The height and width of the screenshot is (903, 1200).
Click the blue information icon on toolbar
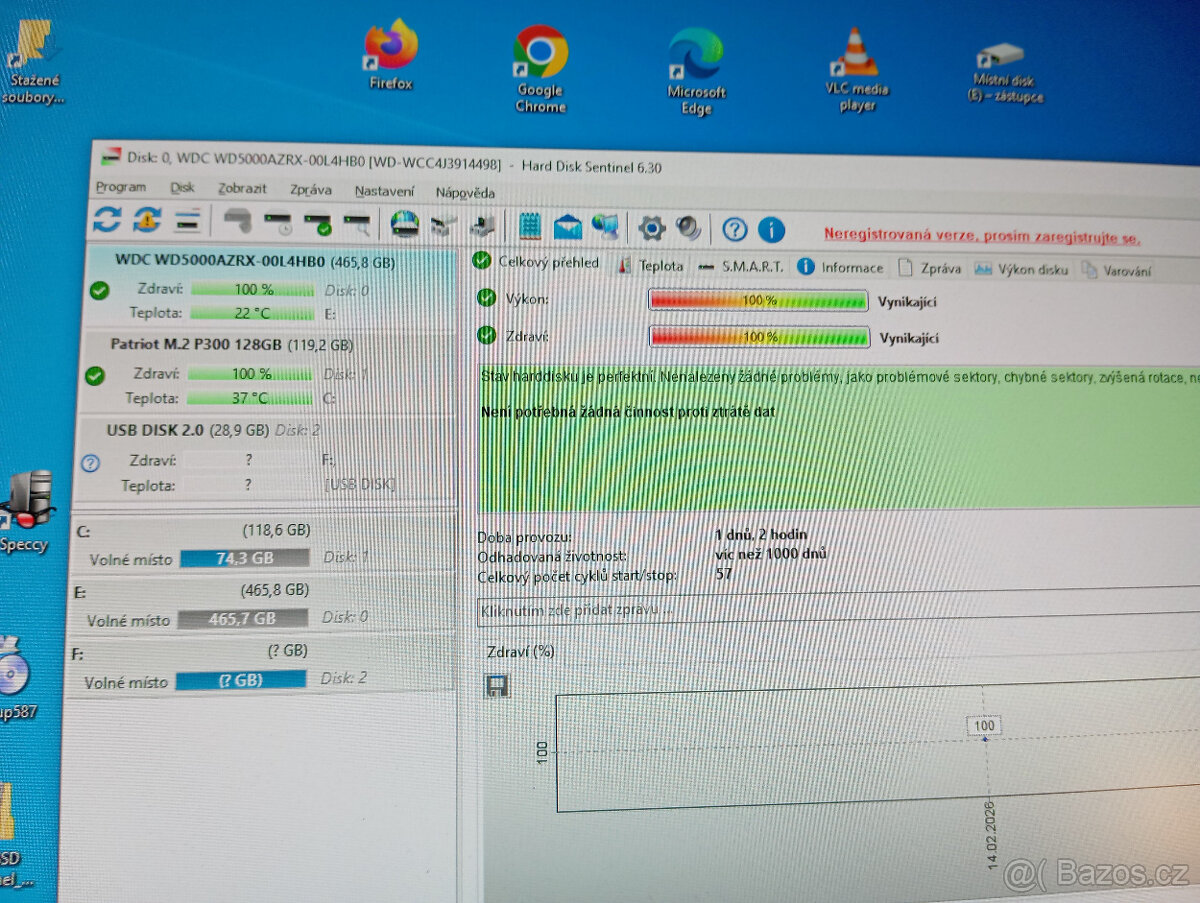pos(771,229)
